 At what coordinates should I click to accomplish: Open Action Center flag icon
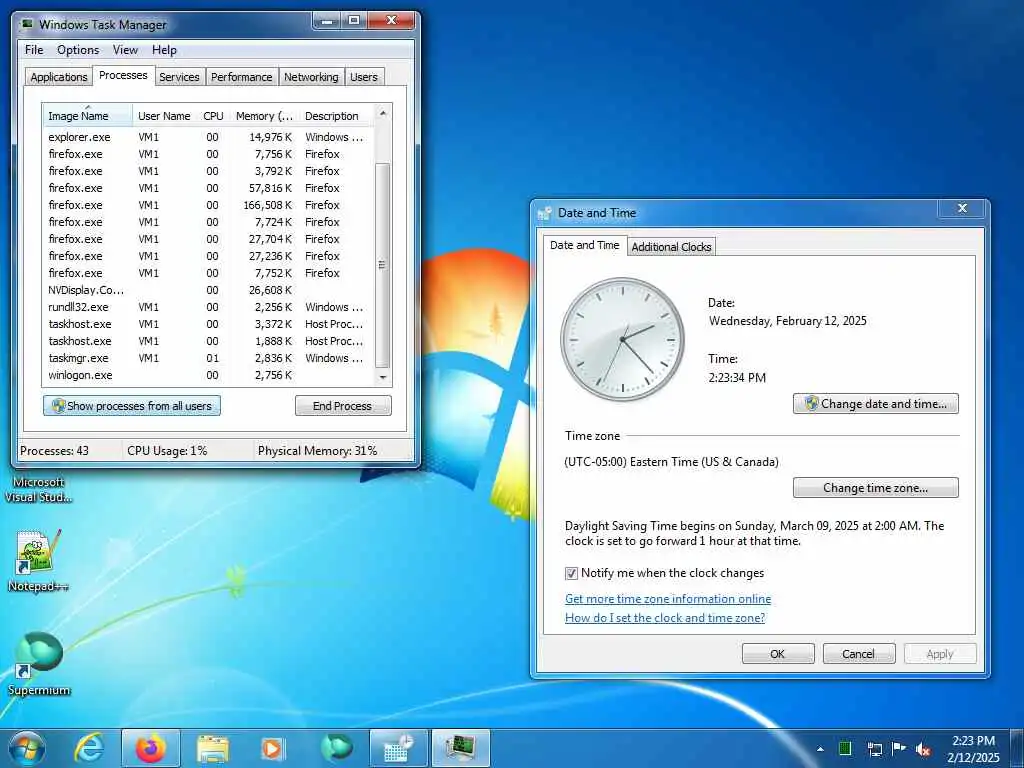click(x=899, y=749)
